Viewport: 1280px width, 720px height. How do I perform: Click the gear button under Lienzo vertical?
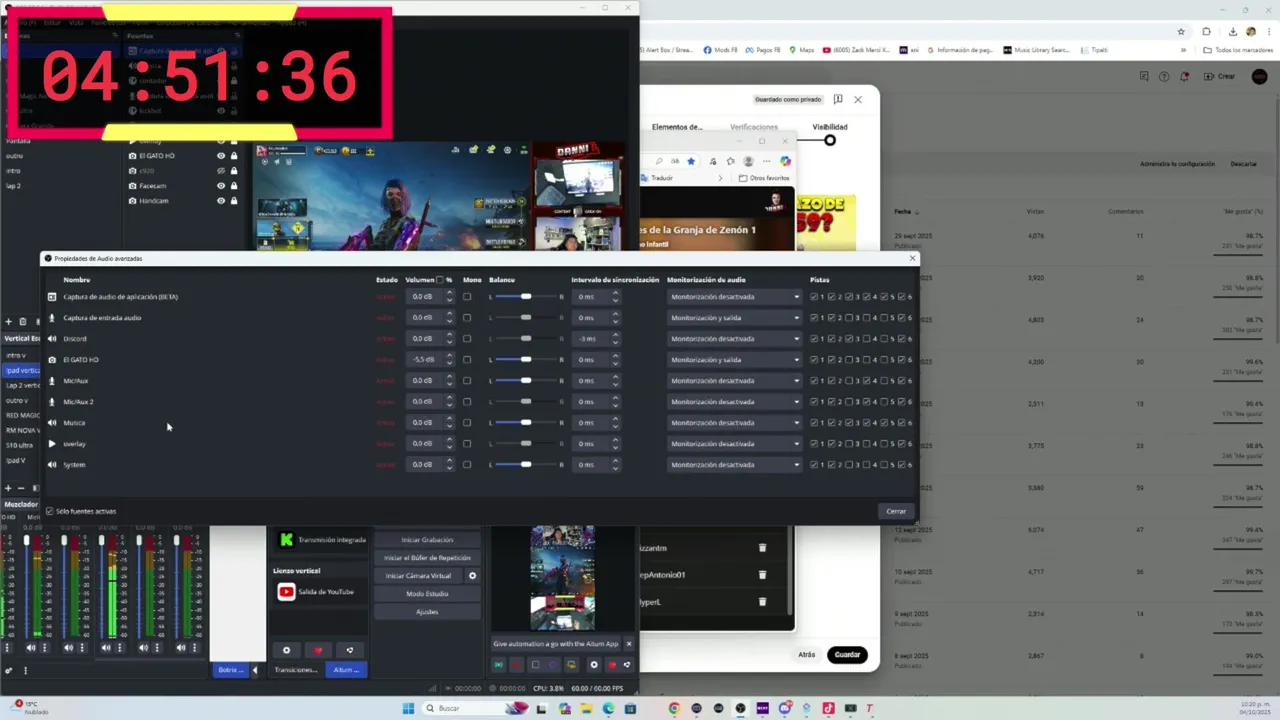point(286,650)
